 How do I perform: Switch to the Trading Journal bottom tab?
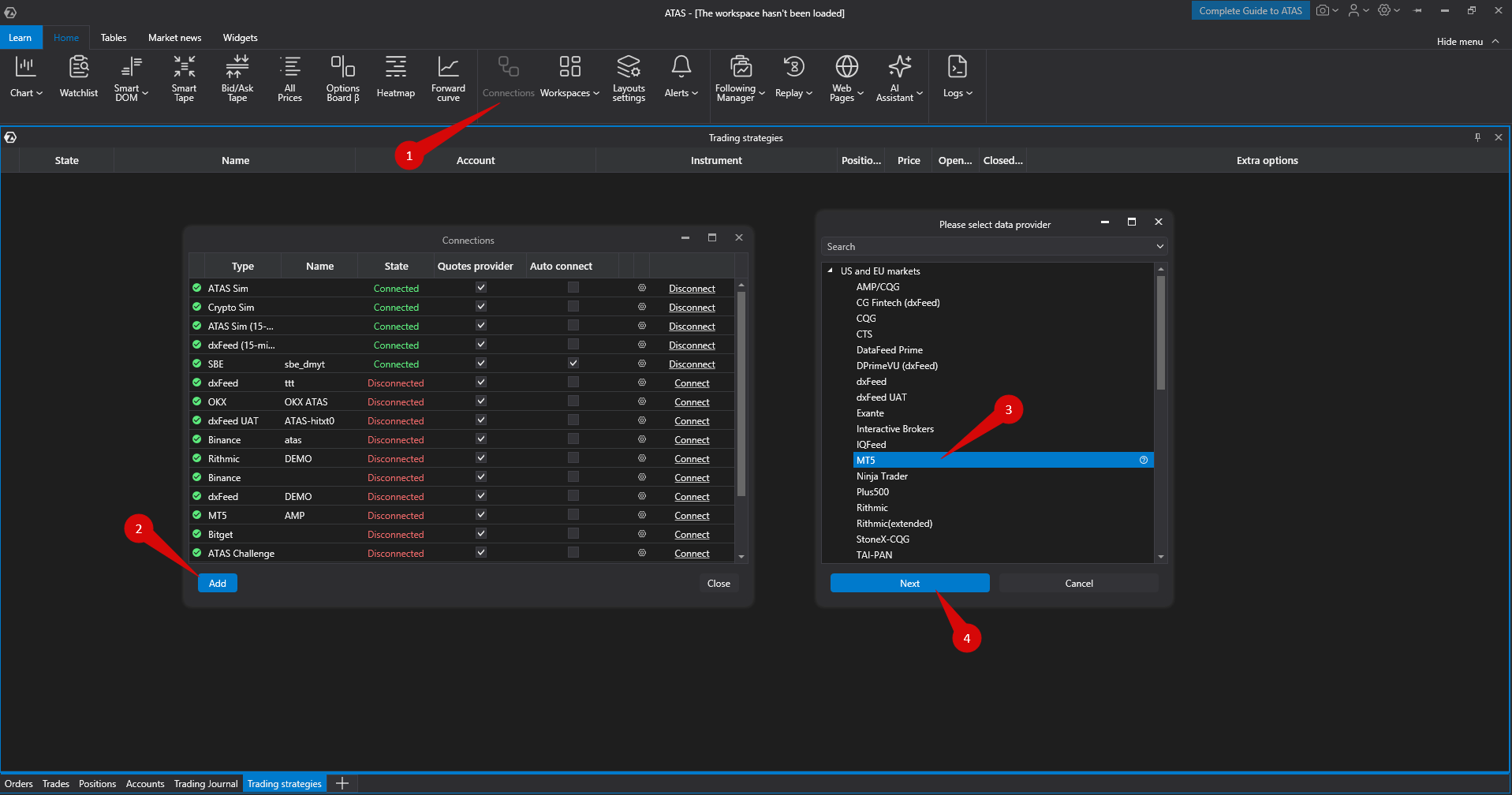click(206, 784)
